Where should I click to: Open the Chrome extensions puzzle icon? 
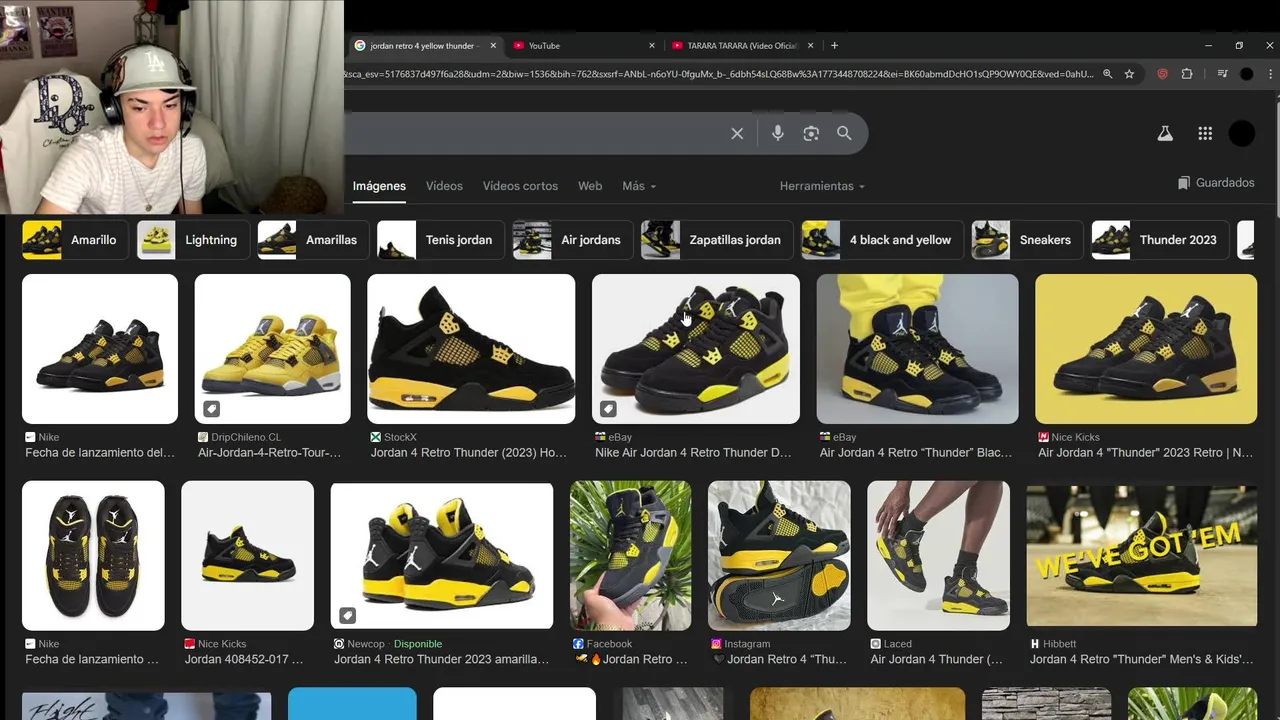tap(1187, 74)
